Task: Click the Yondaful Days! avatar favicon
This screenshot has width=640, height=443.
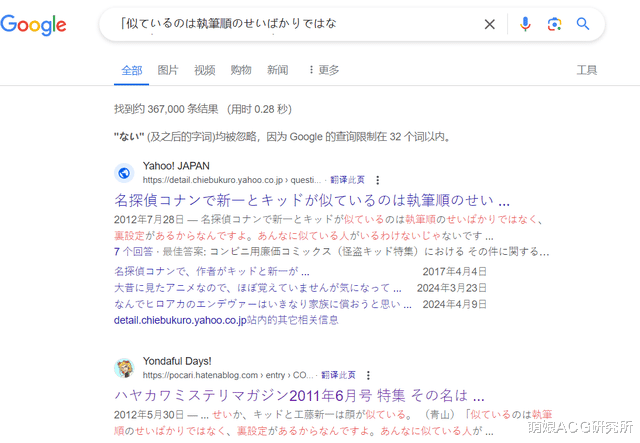Action: coord(124,368)
